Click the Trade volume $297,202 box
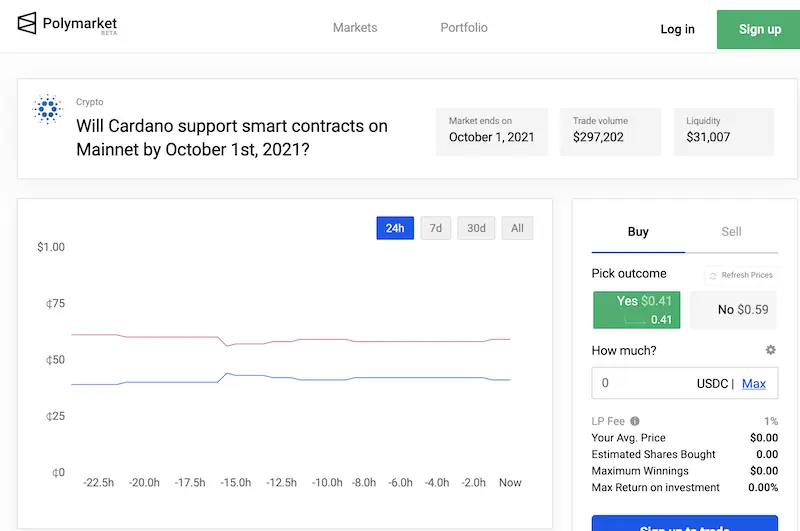The height and width of the screenshot is (531, 800). (610, 132)
